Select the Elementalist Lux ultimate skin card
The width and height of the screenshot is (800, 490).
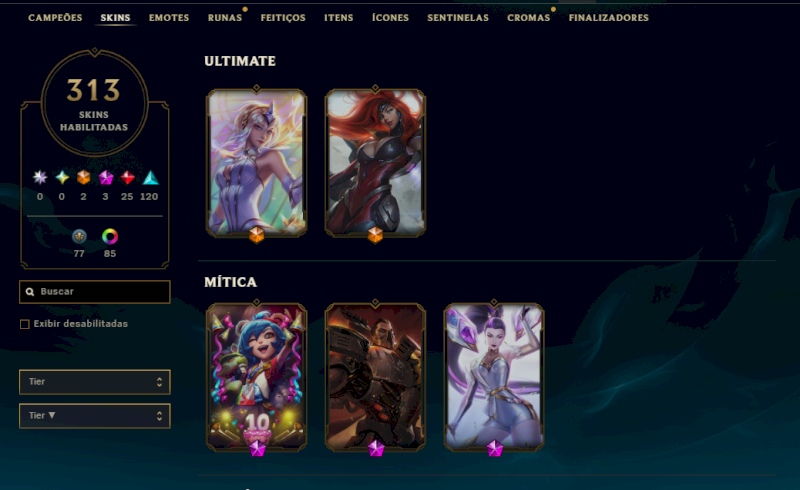tap(257, 163)
